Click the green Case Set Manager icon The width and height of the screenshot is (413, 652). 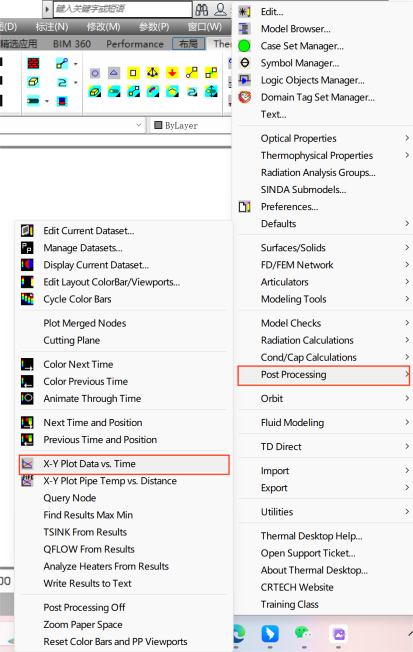coord(244,46)
